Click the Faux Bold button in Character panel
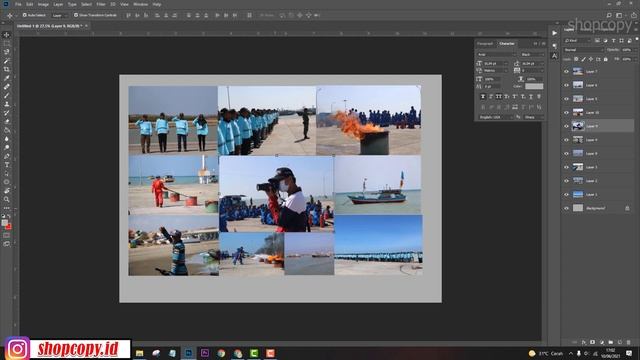 483,97
